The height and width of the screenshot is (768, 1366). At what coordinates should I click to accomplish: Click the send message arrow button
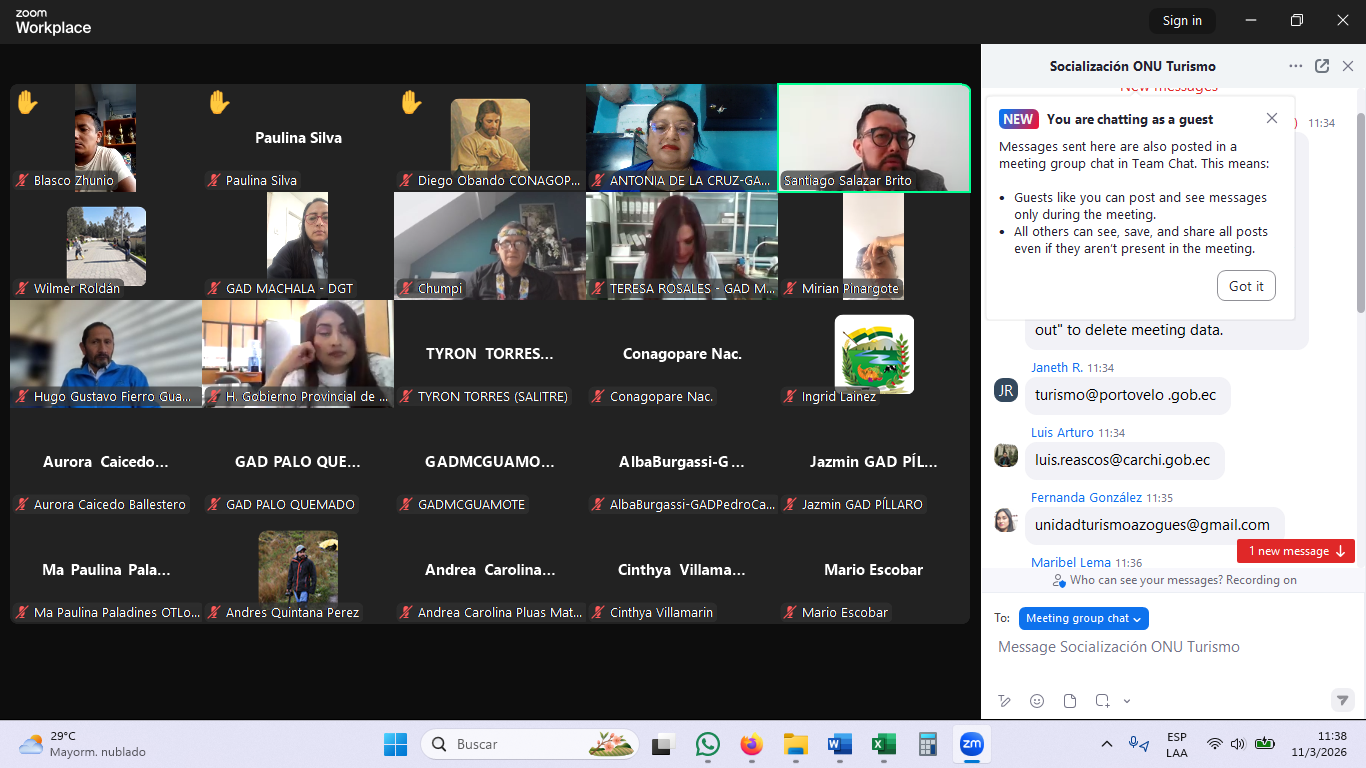[1342, 700]
